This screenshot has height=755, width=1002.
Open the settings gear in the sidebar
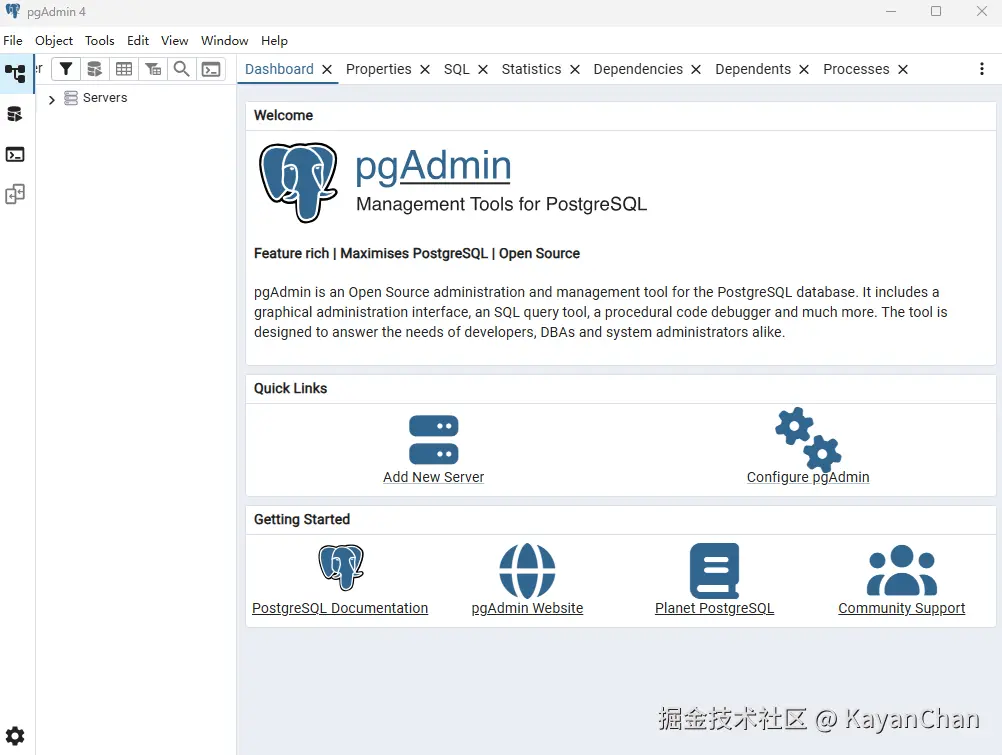coord(15,736)
